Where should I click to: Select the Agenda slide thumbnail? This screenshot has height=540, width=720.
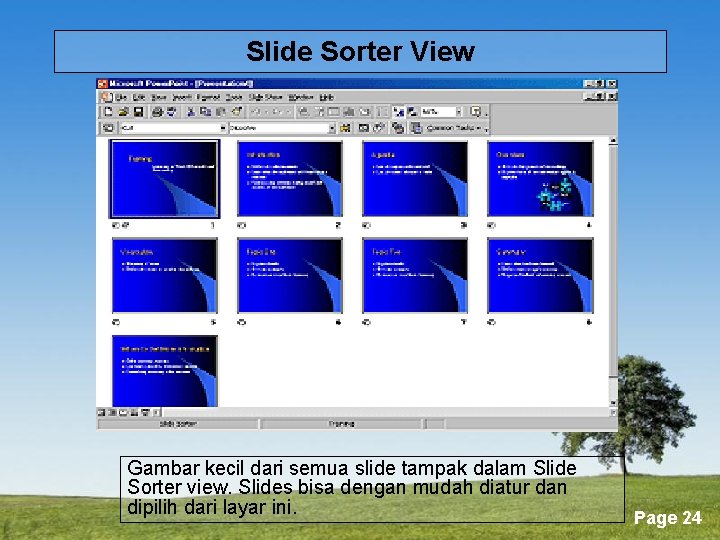point(415,179)
